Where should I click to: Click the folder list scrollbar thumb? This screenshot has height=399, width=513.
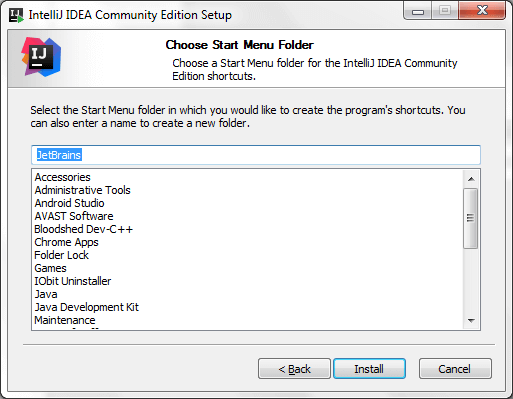point(471,218)
